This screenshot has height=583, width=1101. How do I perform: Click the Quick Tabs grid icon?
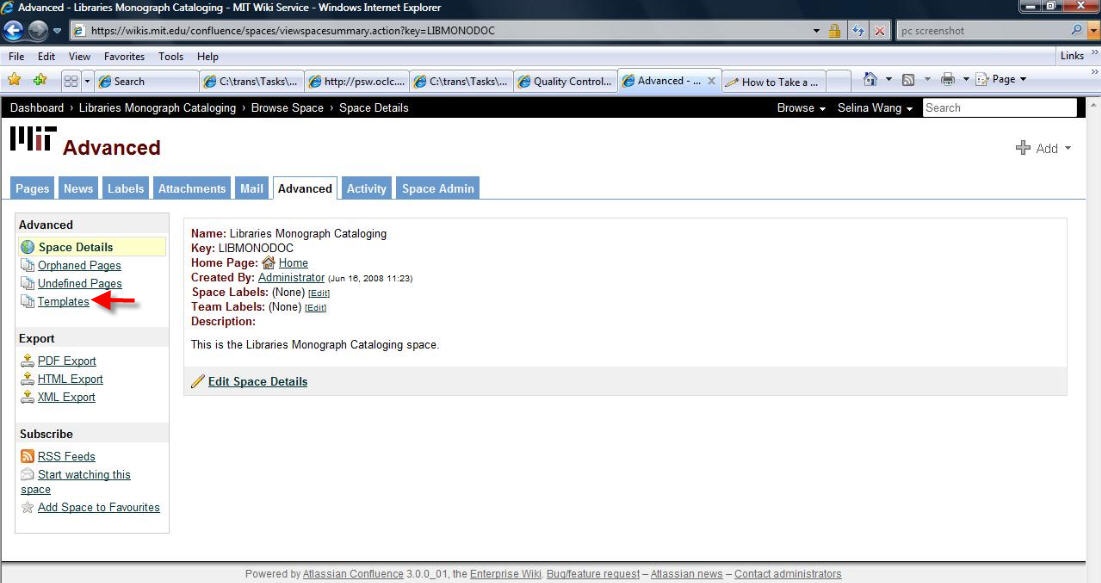(x=72, y=81)
